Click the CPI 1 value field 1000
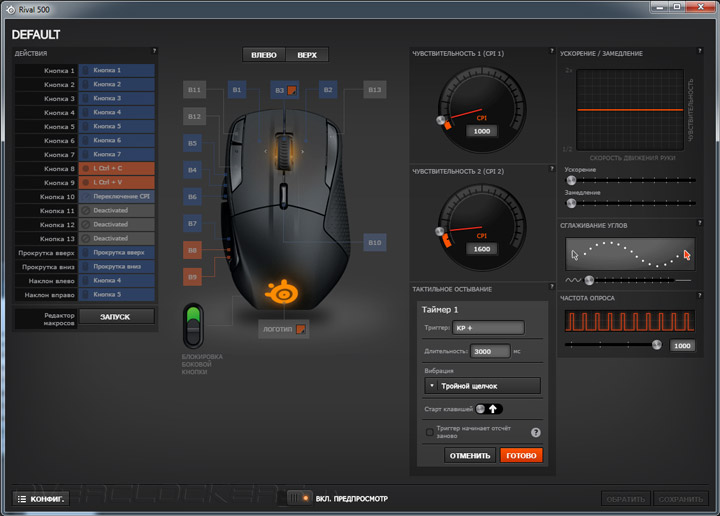The width and height of the screenshot is (720, 516). tap(482, 131)
